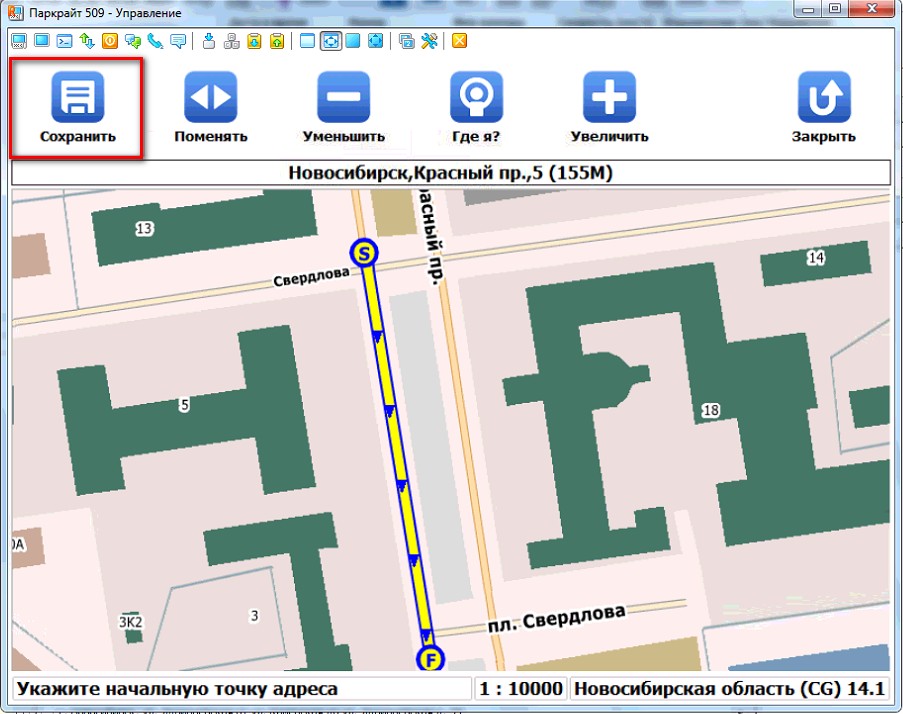This screenshot has width=903, height=714.
Task: Click the Сохранить save button
Action: 77,108
